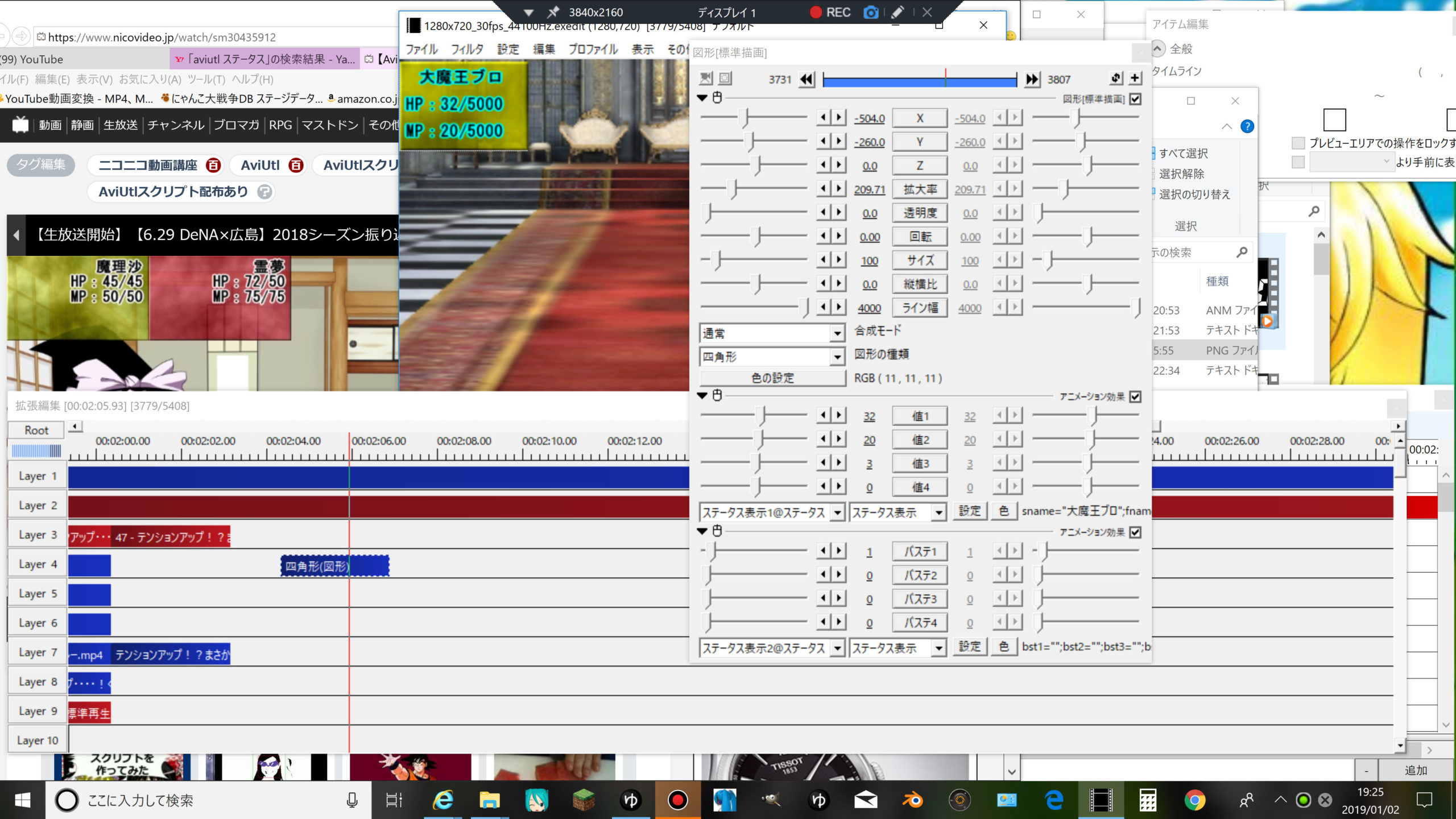
Task: Click the screenshot camera icon in recorder bar
Action: [x=870, y=12]
